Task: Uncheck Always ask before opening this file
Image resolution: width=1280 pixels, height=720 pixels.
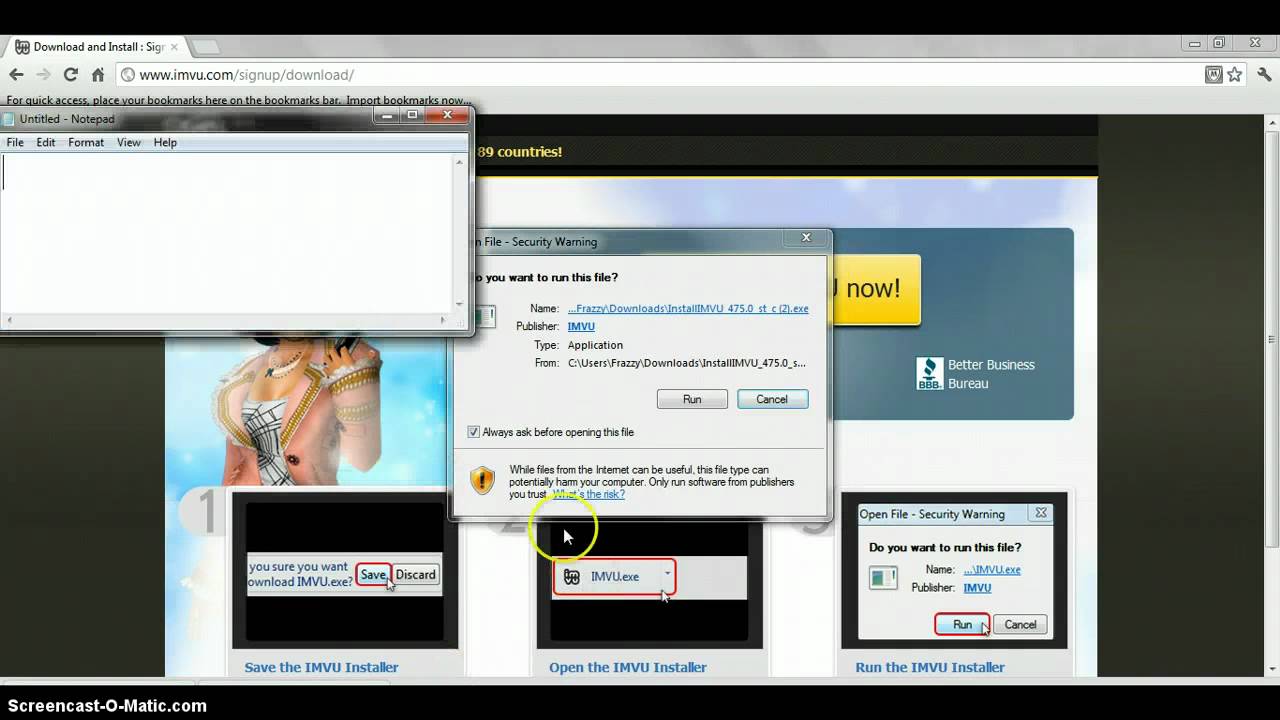Action: tap(474, 432)
